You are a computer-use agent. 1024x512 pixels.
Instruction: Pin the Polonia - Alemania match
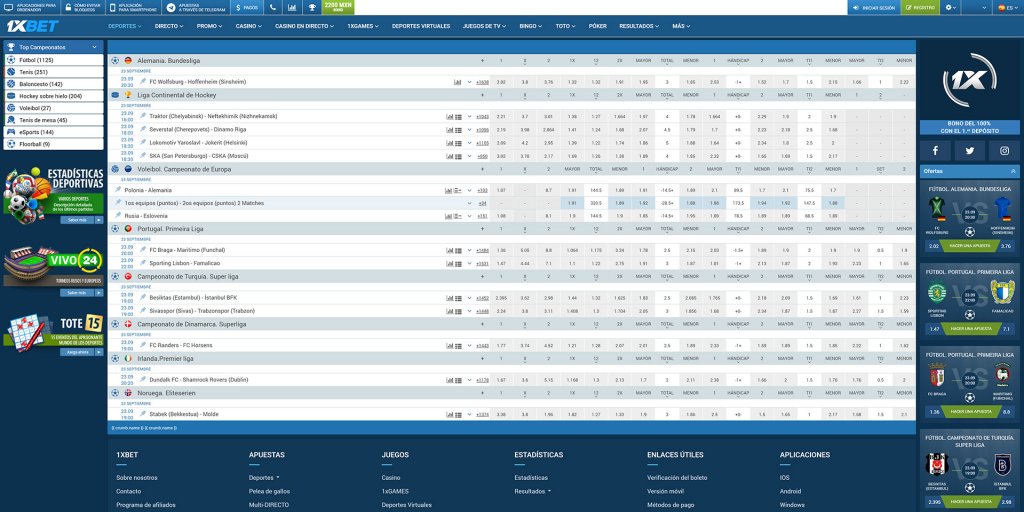118,189
